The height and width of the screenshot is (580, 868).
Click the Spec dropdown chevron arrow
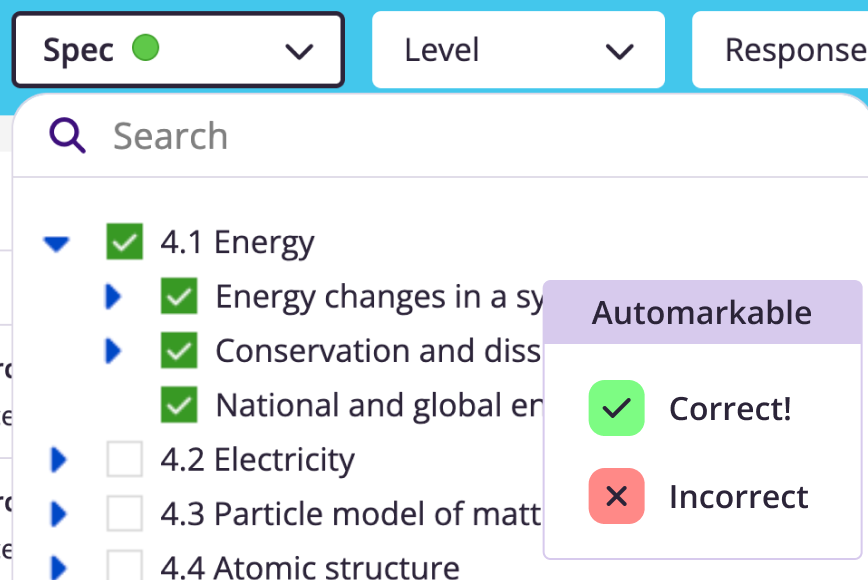(x=299, y=51)
